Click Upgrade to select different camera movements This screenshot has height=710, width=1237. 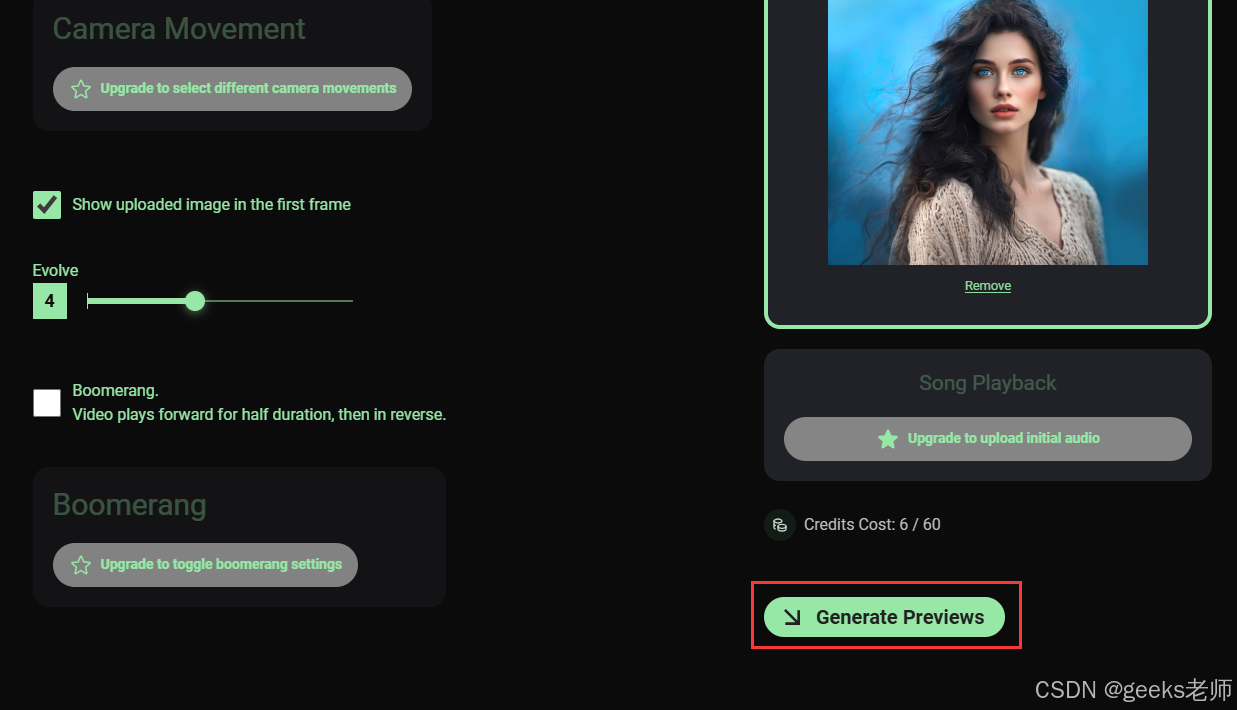click(x=232, y=89)
